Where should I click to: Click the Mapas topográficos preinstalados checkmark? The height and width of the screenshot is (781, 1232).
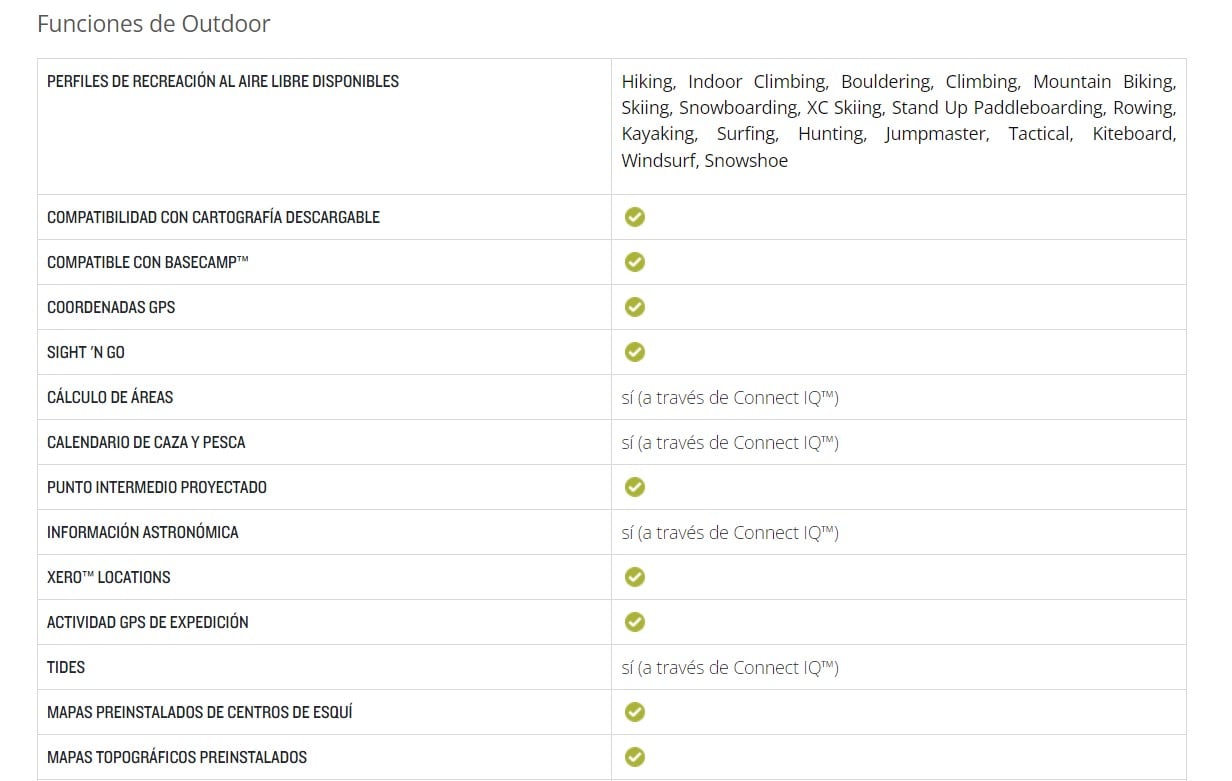coord(634,757)
